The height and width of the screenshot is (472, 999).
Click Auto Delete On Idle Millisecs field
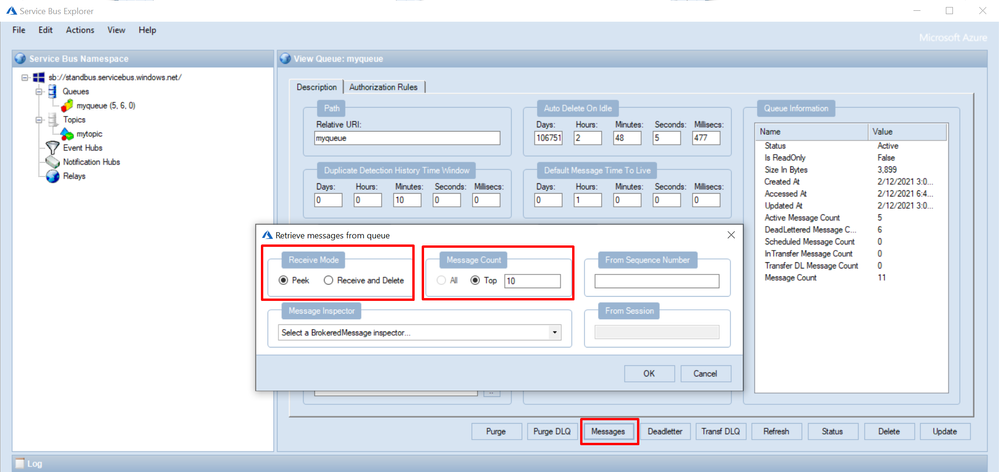tap(706, 138)
